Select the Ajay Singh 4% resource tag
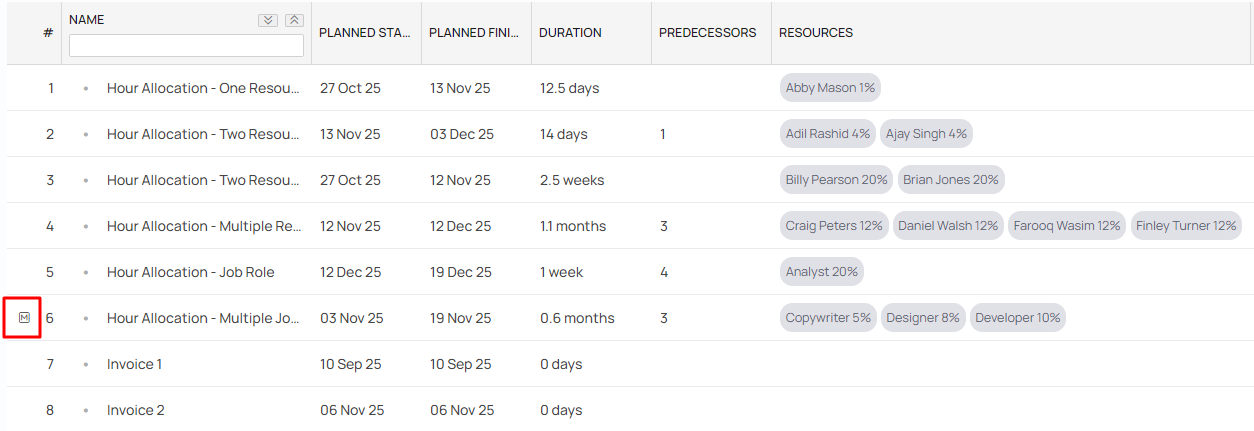Viewport: 1254px width, 431px height. (926, 134)
